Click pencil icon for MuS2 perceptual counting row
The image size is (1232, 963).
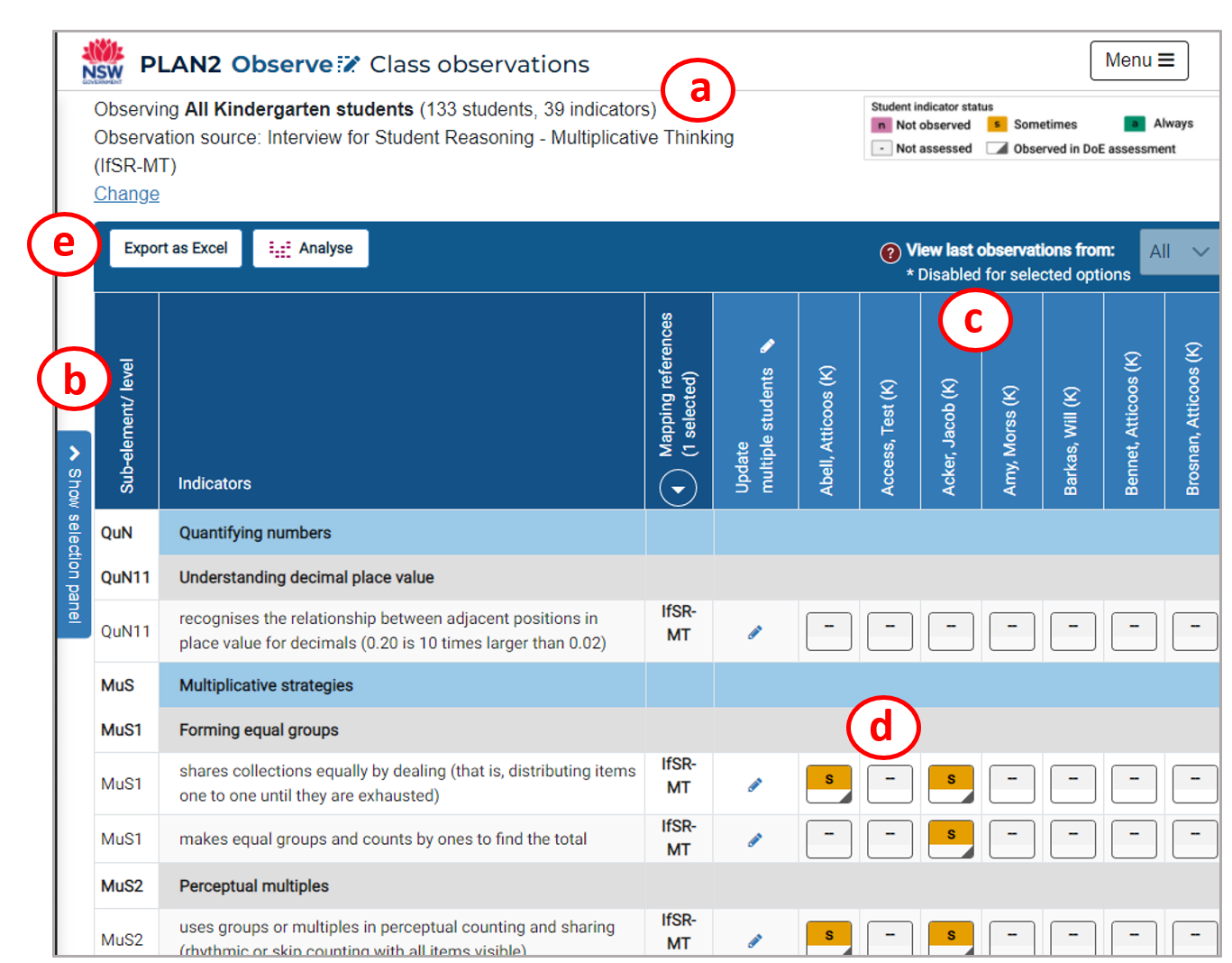(x=755, y=940)
